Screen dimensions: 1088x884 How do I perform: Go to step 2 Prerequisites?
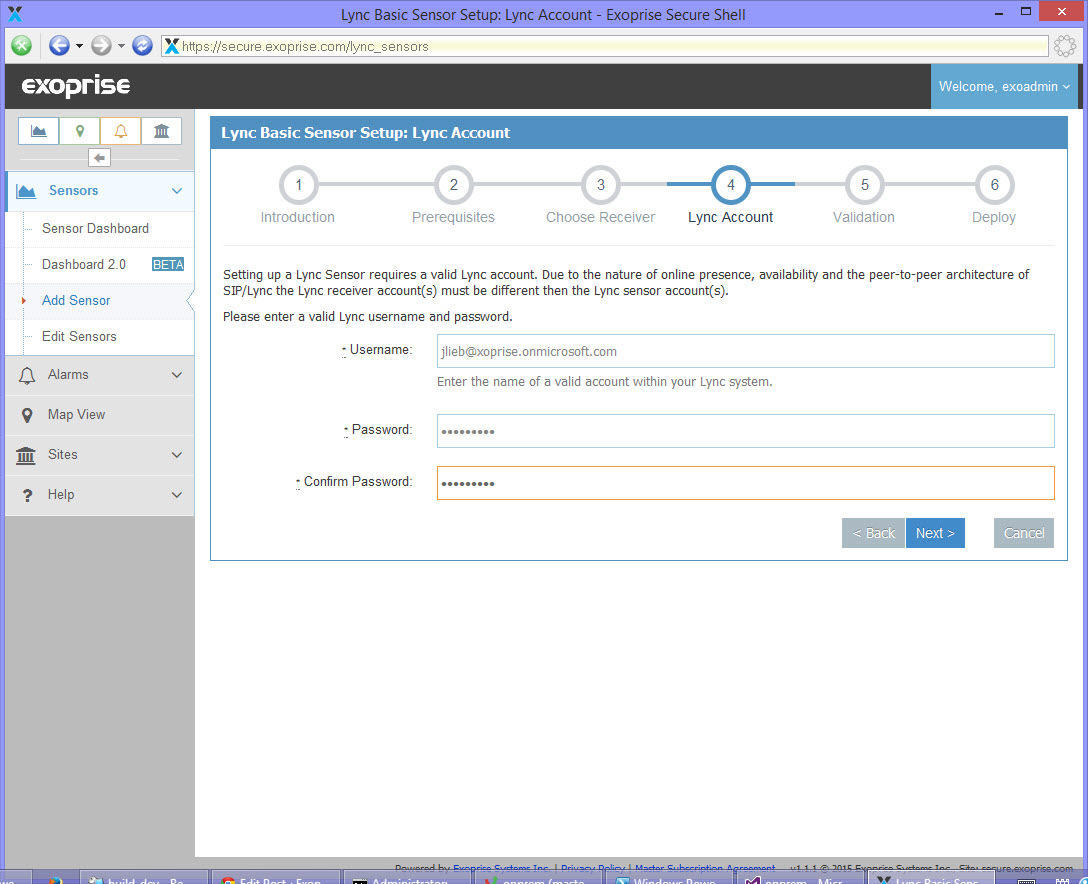(x=454, y=185)
